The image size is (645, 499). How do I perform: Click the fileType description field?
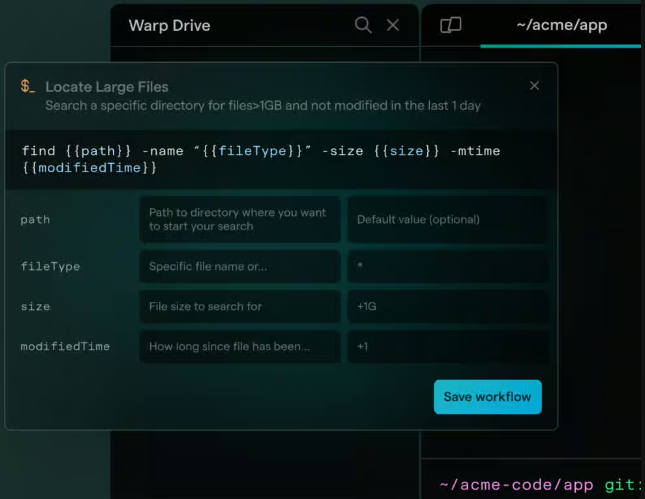pos(240,266)
